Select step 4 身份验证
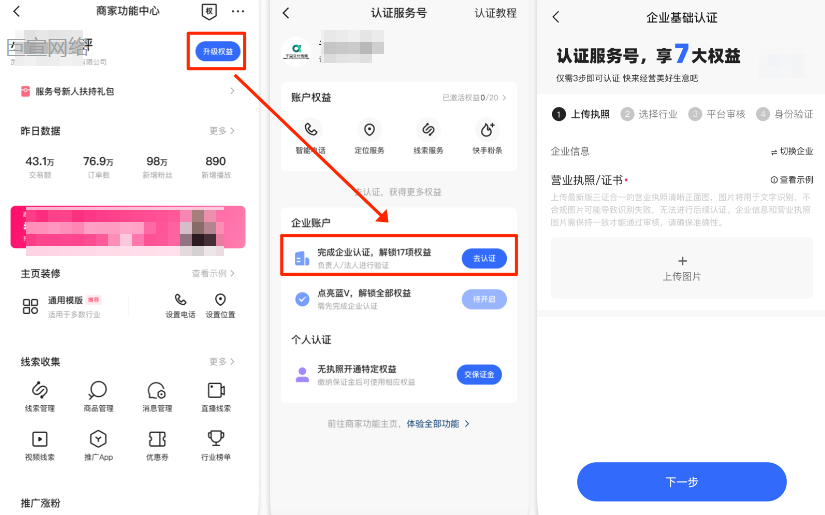This screenshot has height=515, width=825. (x=785, y=114)
